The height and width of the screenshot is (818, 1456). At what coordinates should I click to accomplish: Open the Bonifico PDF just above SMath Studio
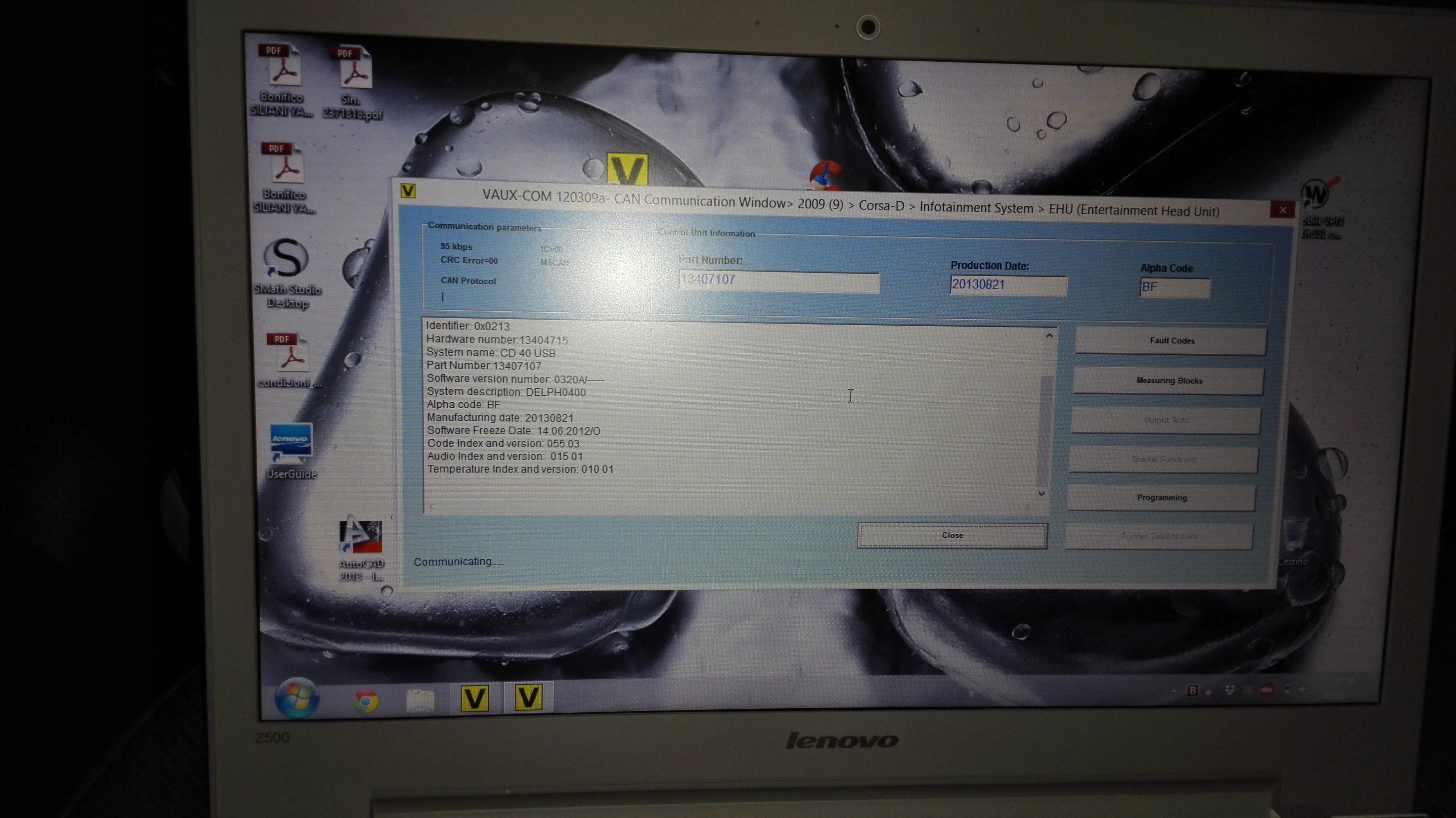tap(284, 178)
